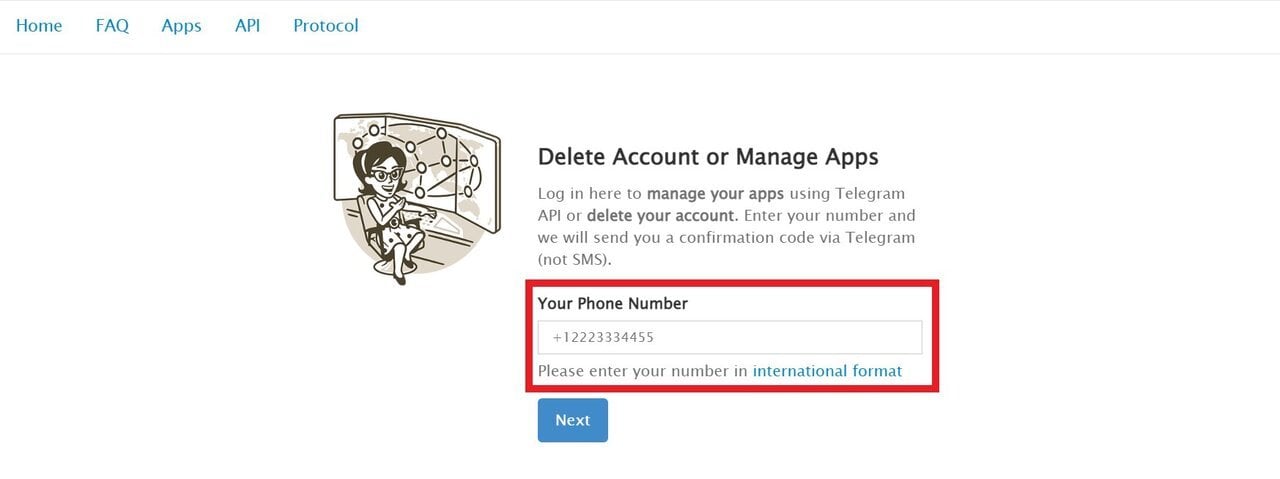Click the Your Phone Number label
This screenshot has height=479, width=1280.
coord(613,303)
